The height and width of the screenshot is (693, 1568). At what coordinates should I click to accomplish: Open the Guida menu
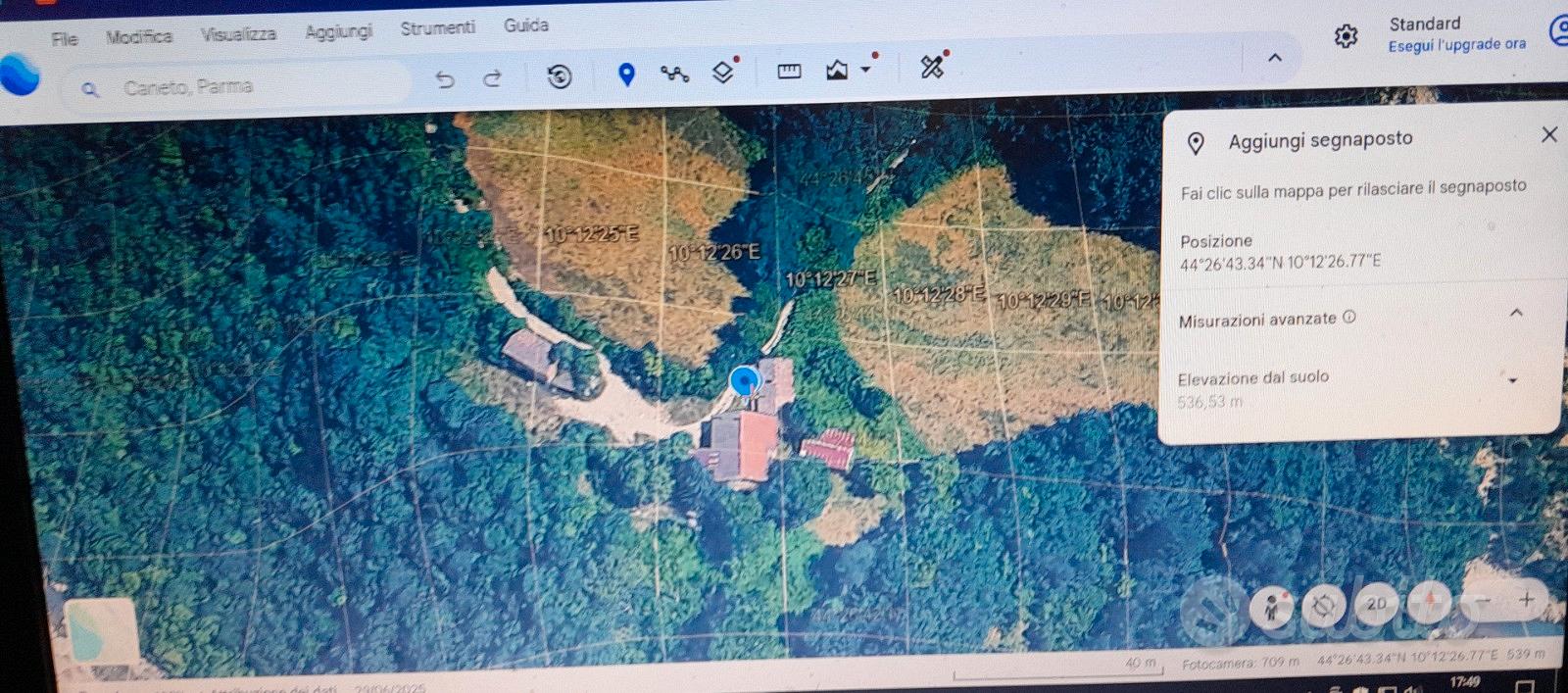tap(526, 25)
